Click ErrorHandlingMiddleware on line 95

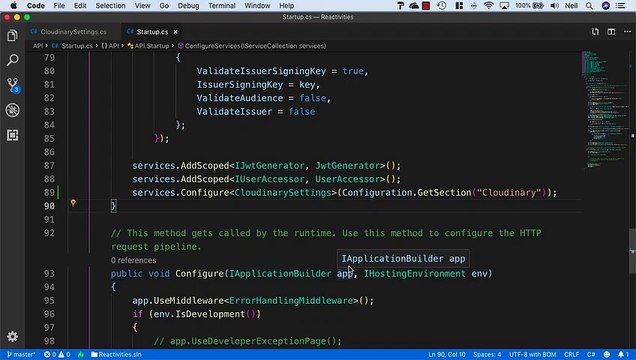click(x=291, y=301)
